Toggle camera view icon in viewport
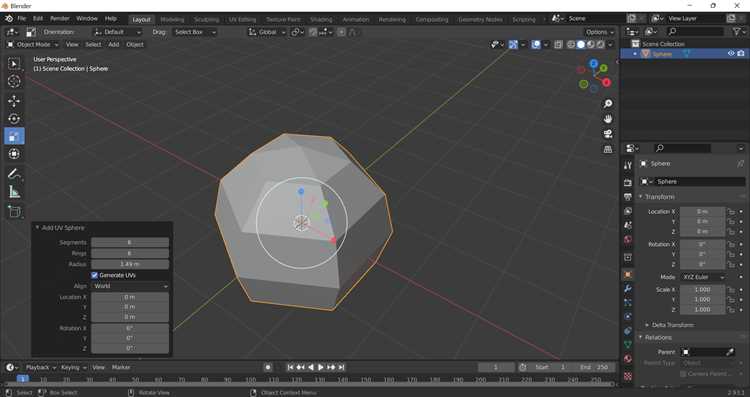The height and width of the screenshot is (397, 750). coord(607,134)
